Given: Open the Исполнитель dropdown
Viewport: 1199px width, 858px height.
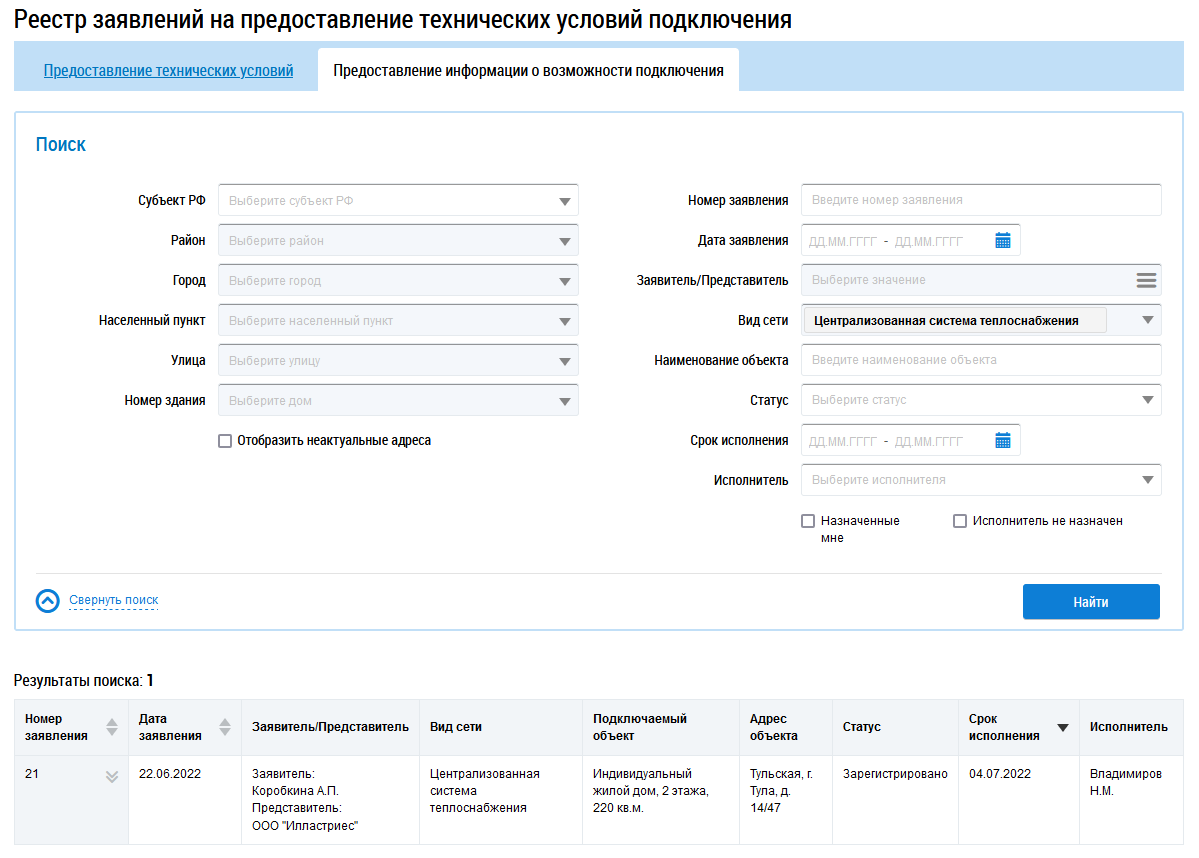Looking at the screenshot, I should point(980,480).
